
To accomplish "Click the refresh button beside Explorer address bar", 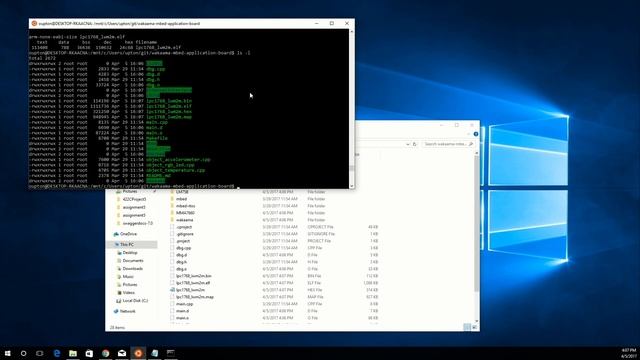I will (x=415, y=144).
